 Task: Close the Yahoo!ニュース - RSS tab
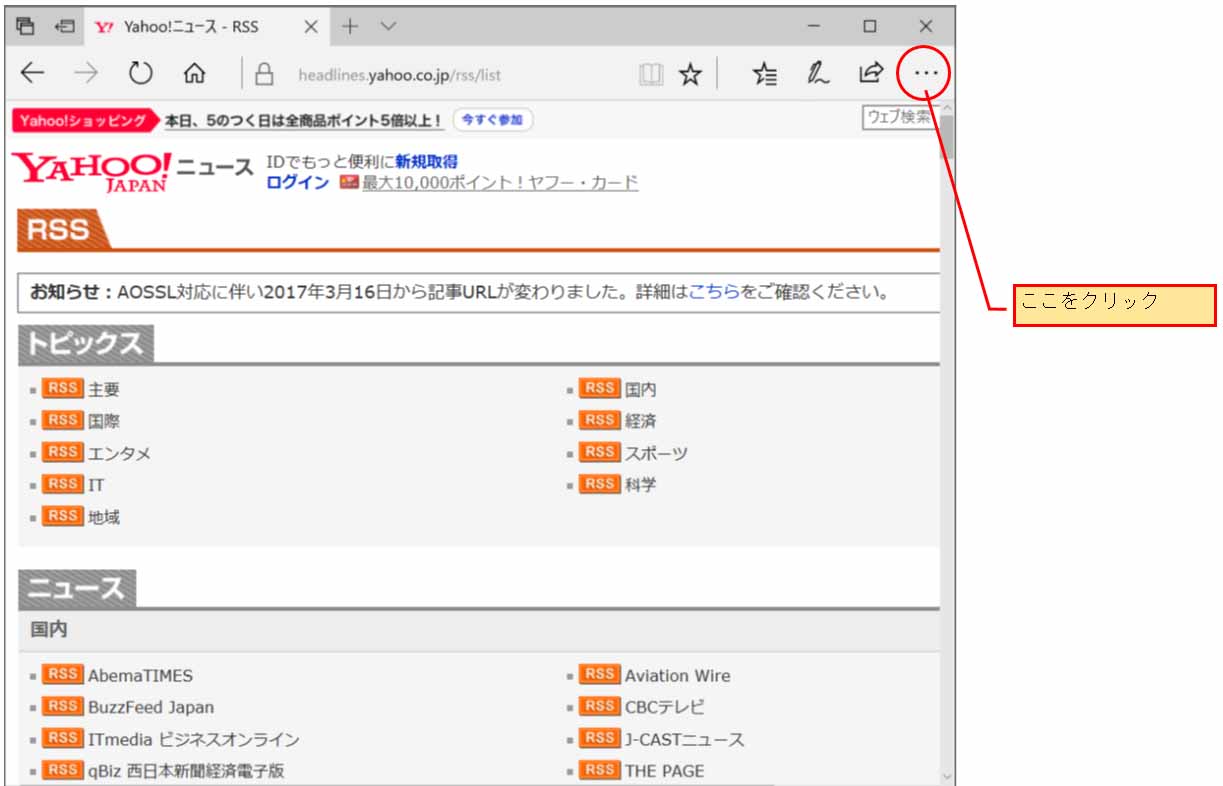click(x=311, y=27)
